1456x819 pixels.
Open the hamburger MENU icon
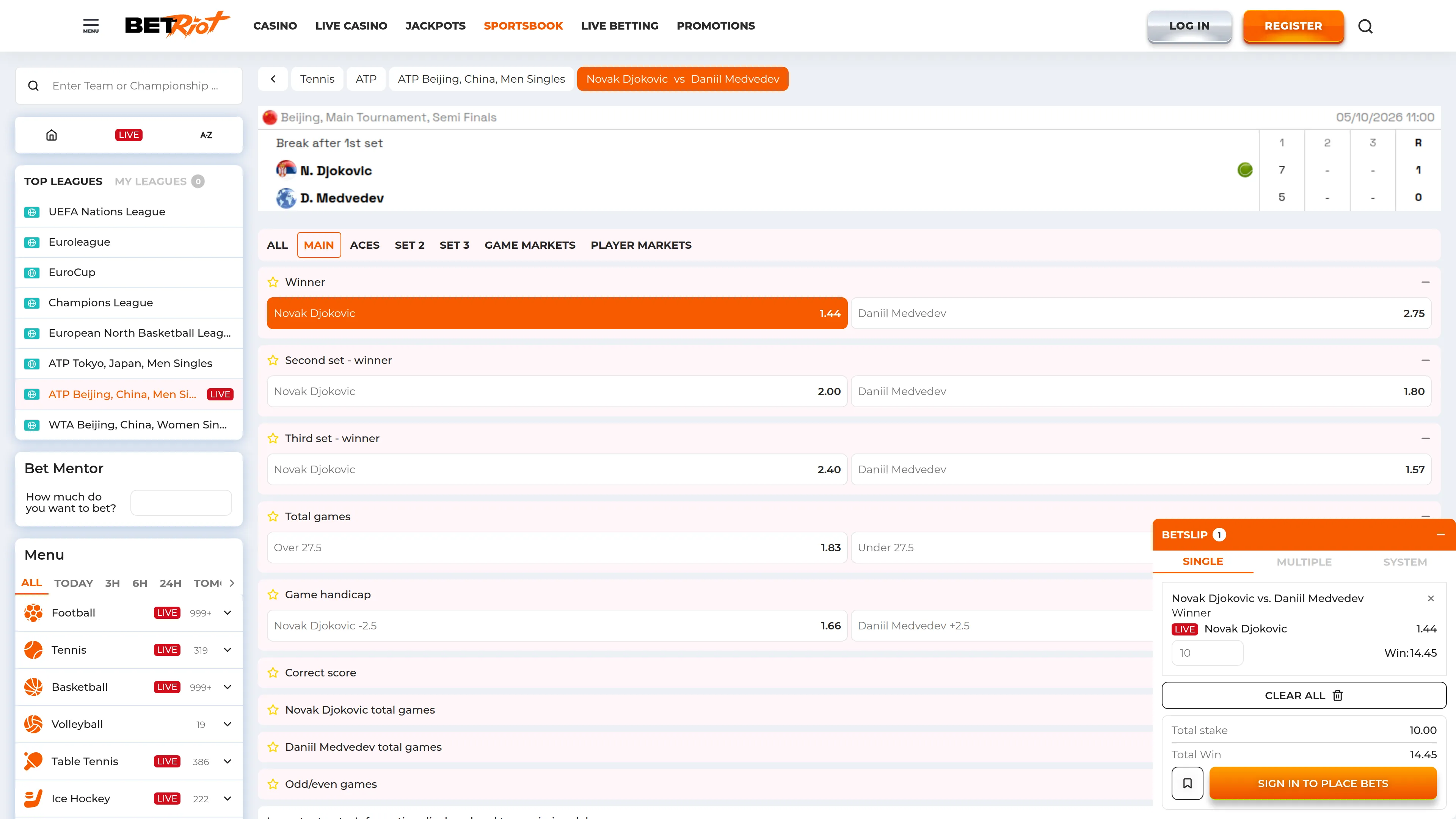91,26
